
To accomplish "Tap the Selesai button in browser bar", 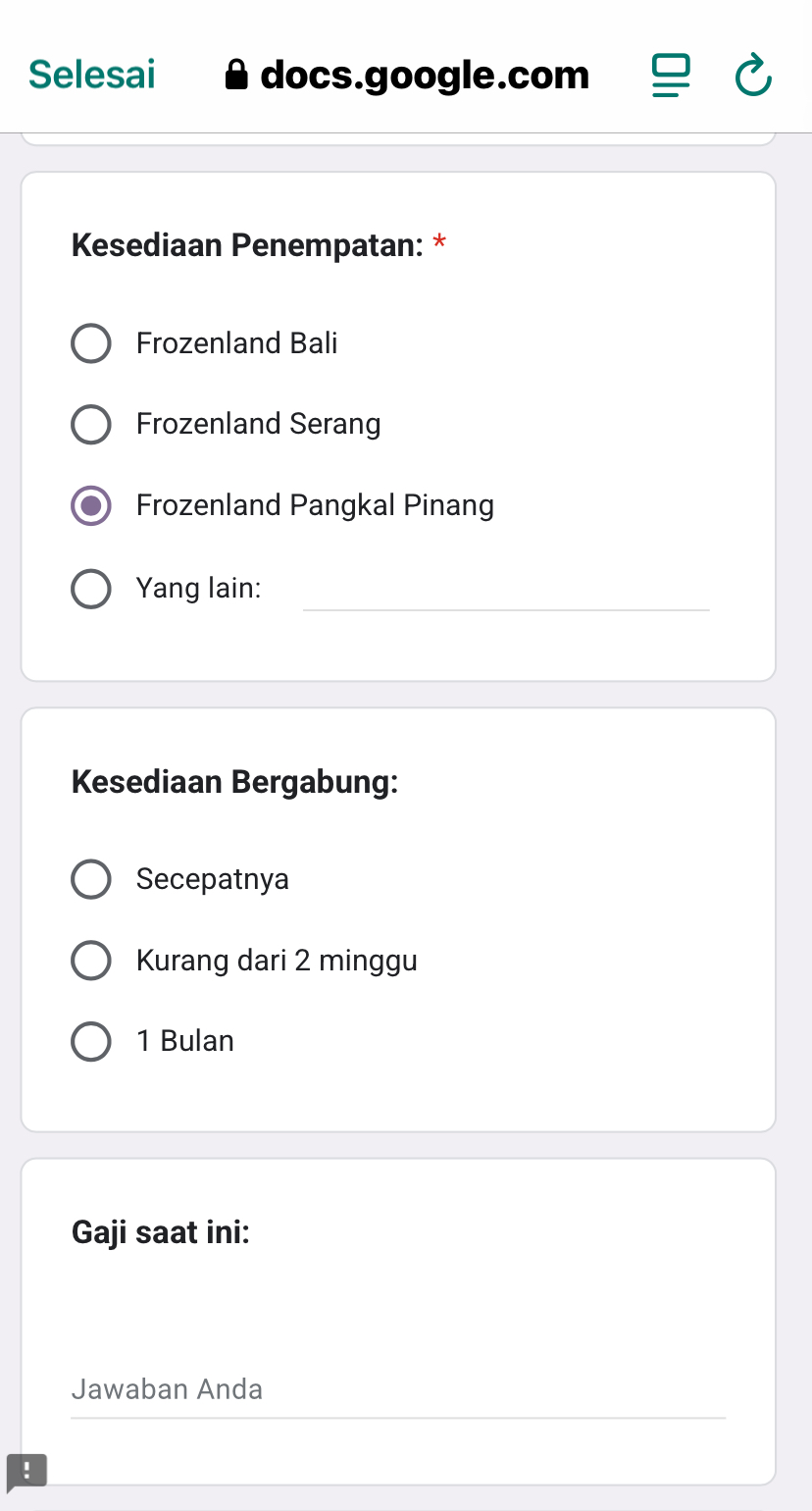I will pyautogui.click(x=92, y=75).
